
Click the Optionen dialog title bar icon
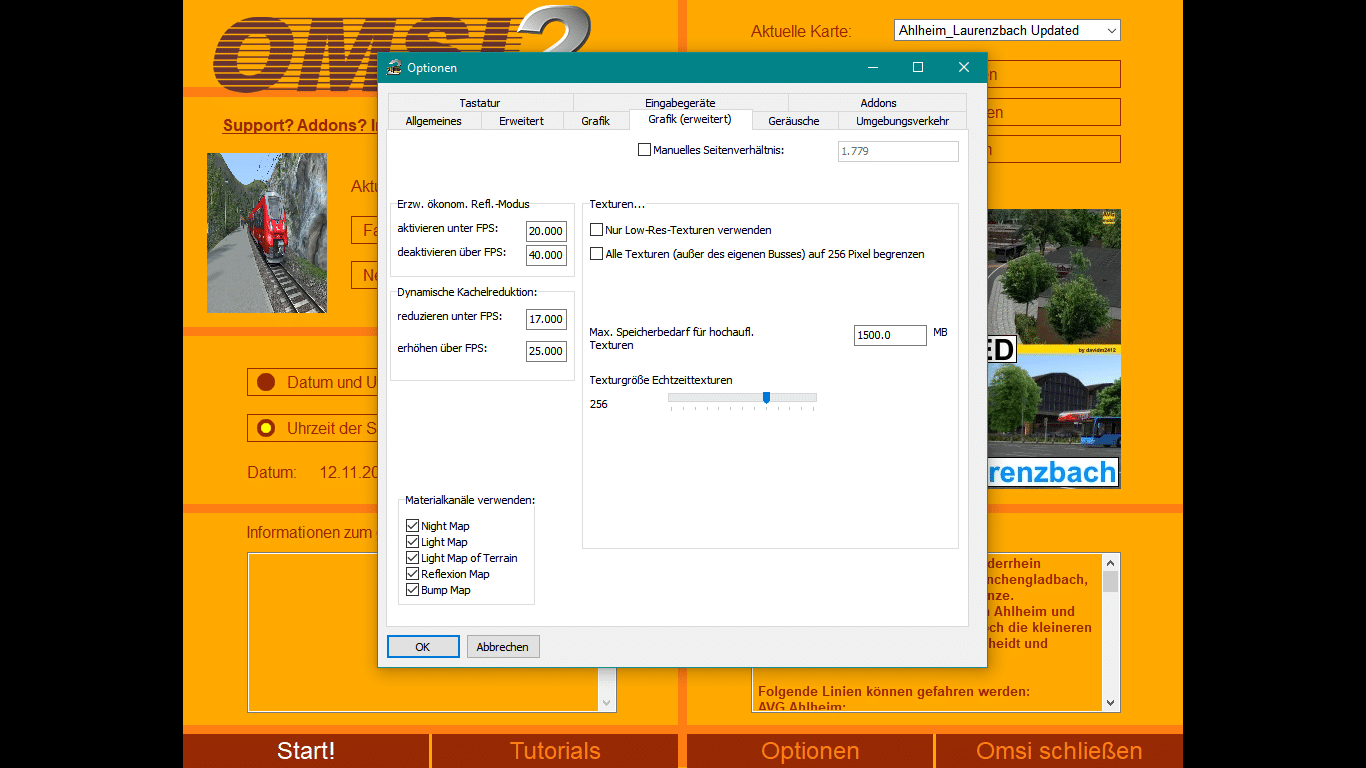pos(395,68)
